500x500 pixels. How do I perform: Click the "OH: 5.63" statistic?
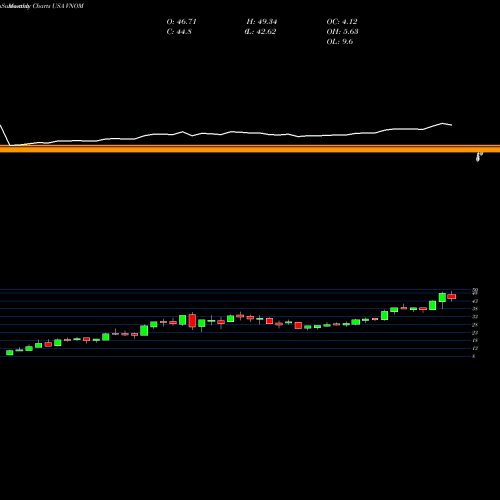click(x=342, y=32)
